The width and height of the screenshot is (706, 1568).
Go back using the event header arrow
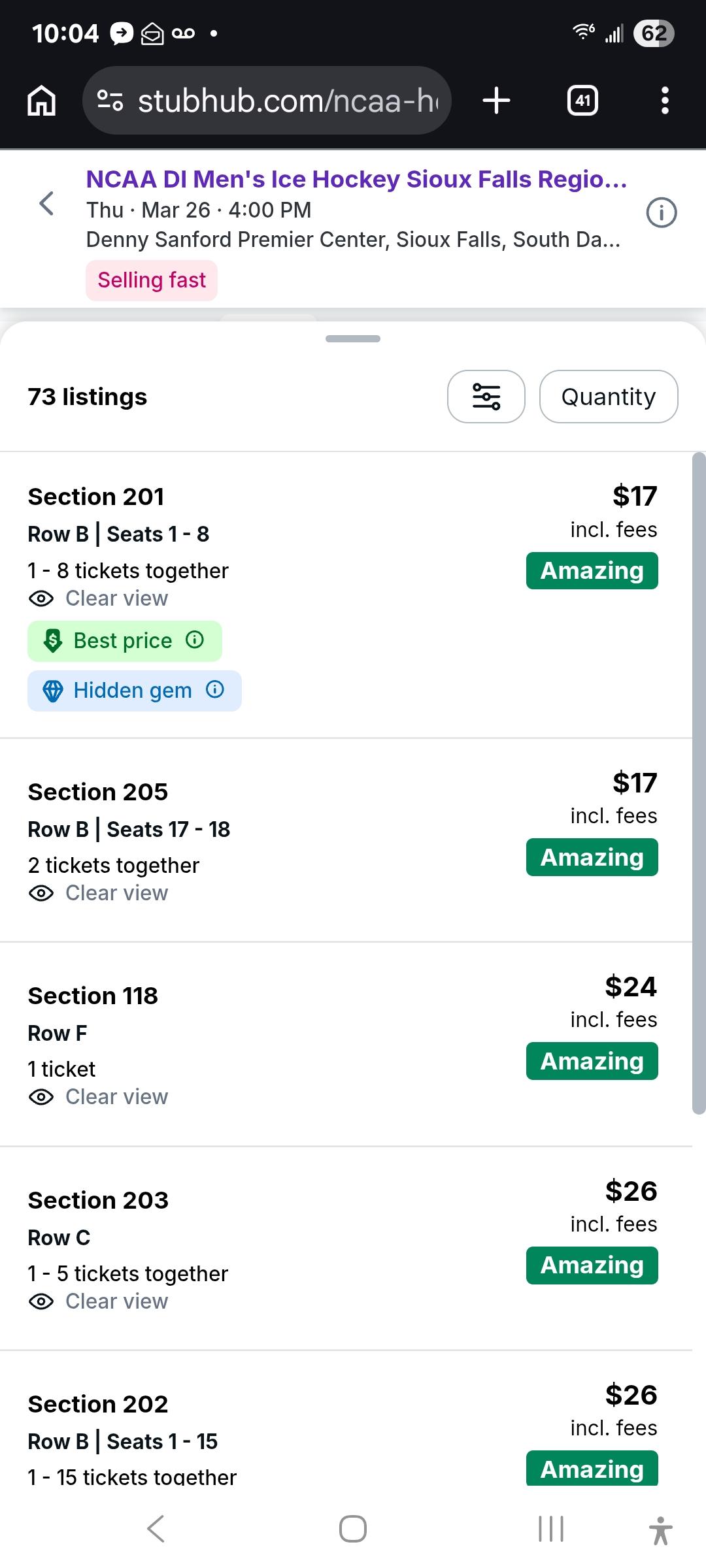[x=46, y=203]
